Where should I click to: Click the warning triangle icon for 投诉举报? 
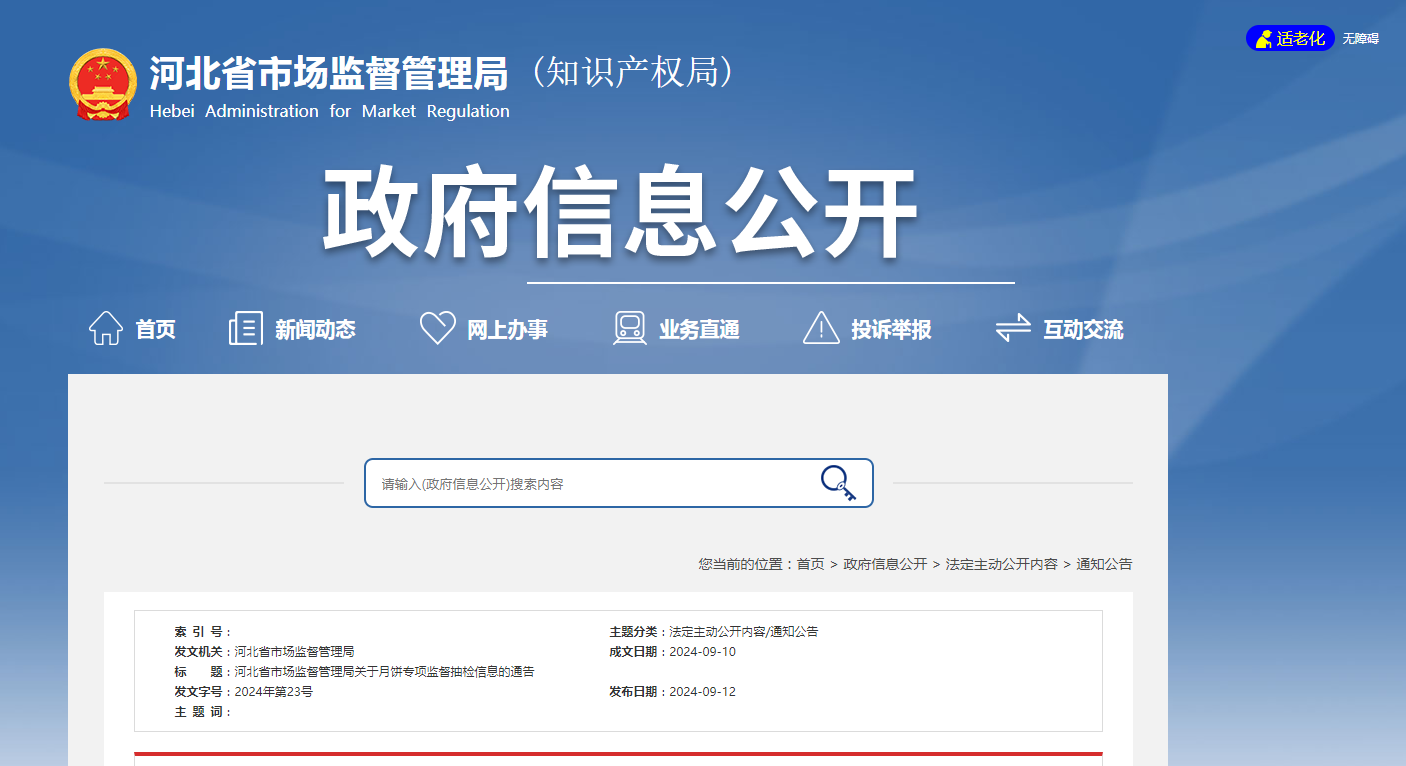pyautogui.click(x=821, y=328)
